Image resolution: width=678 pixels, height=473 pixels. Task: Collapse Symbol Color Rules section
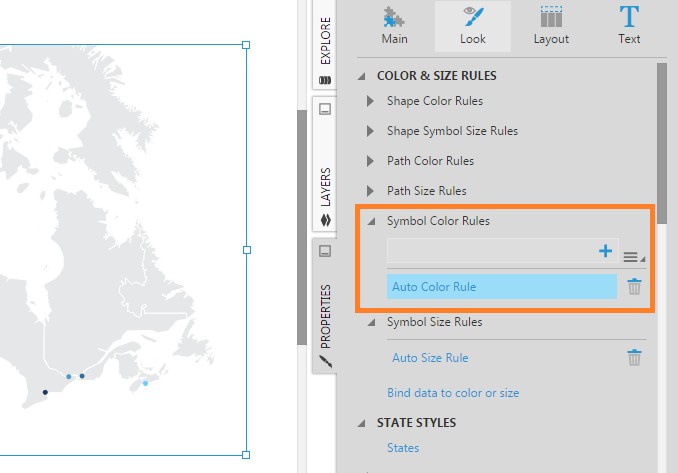[x=371, y=221]
